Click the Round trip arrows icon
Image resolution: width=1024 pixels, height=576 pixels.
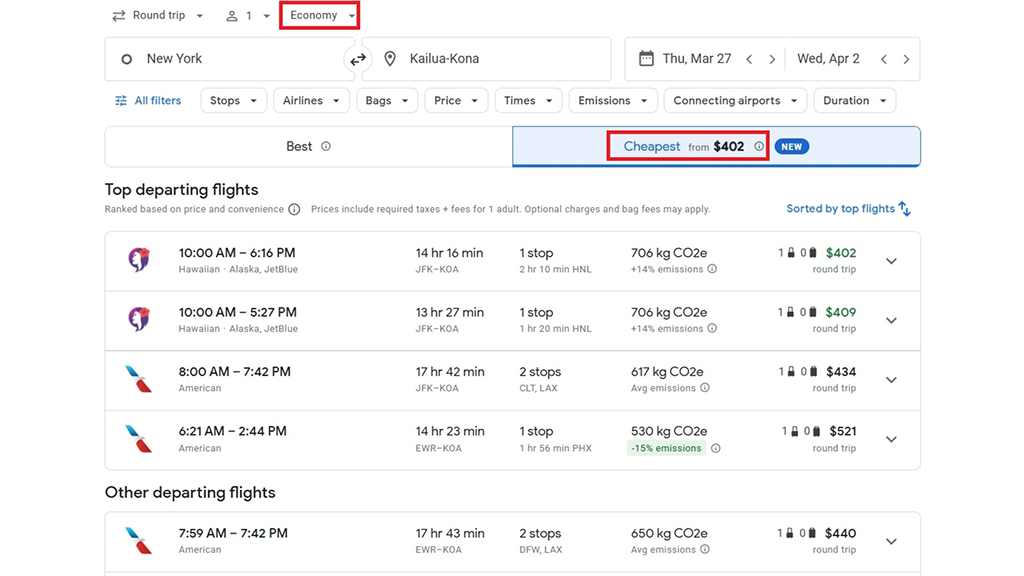118,16
